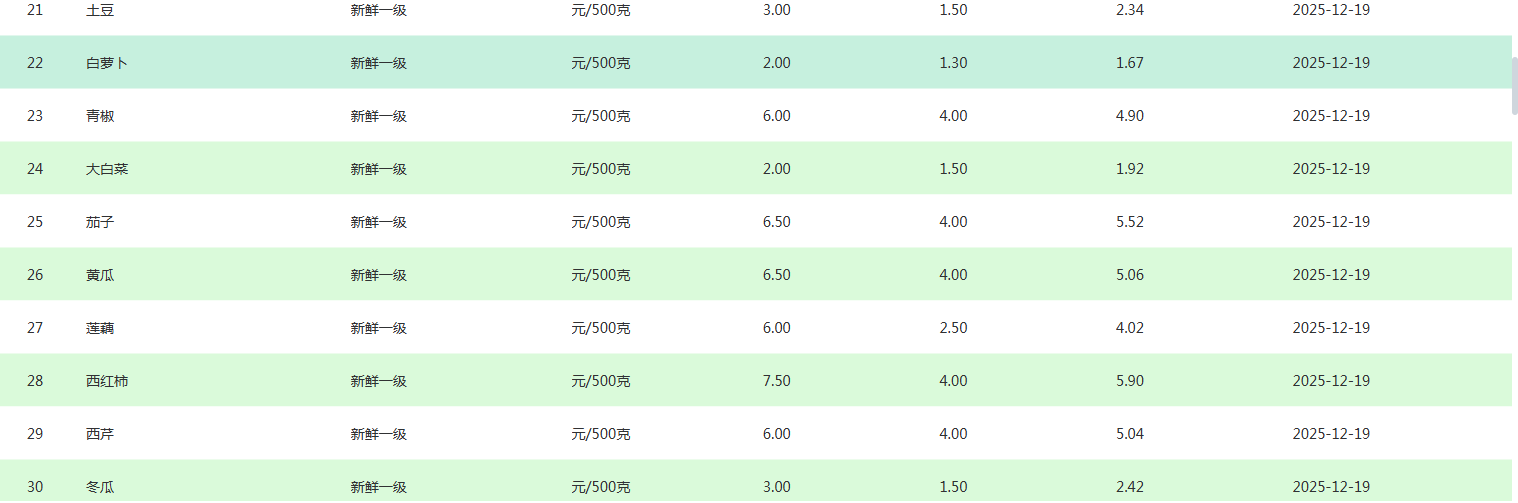Click the 大白菜 name cell
Screen dimensions: 1518x503
pyautogui.click(x=107, y=169)
